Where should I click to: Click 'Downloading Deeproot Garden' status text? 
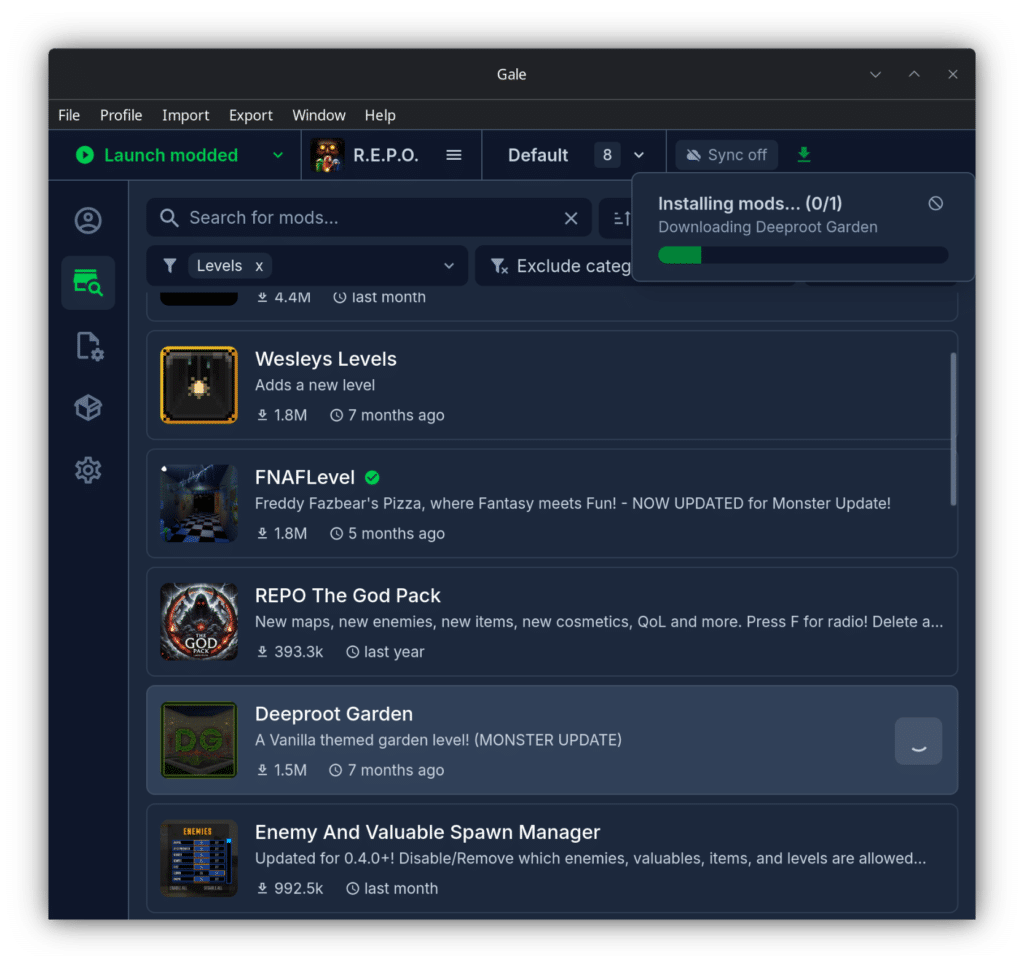click(767, 227)
